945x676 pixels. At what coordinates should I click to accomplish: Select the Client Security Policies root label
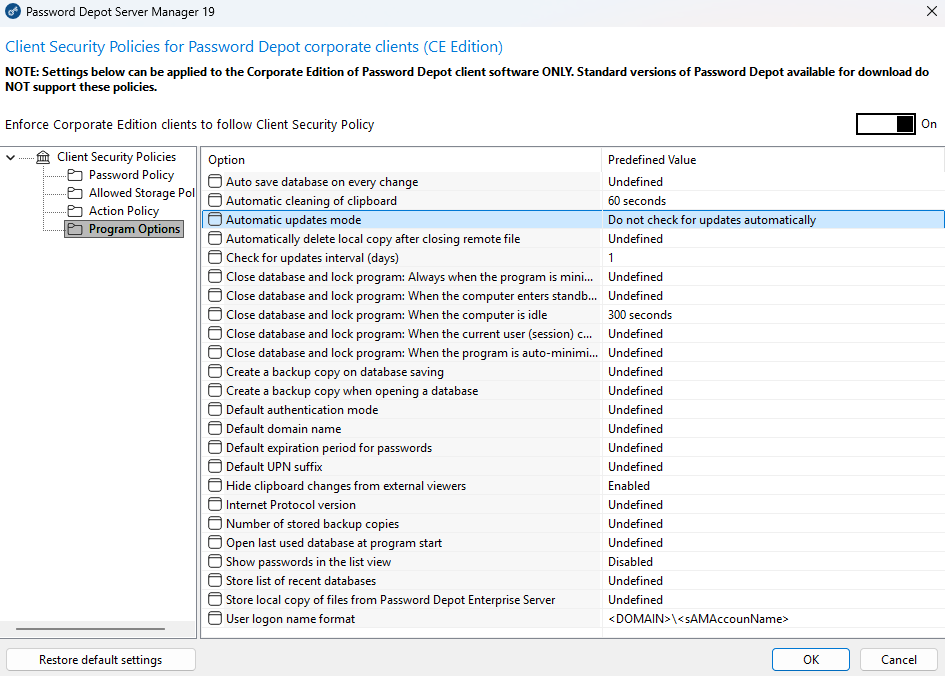[x=116, y=157]
